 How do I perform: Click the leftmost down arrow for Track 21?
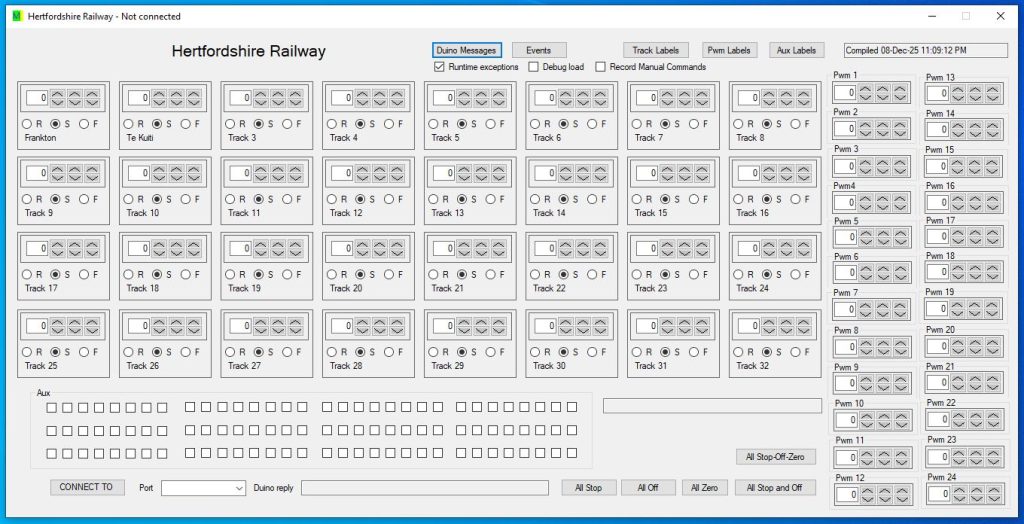461,253
